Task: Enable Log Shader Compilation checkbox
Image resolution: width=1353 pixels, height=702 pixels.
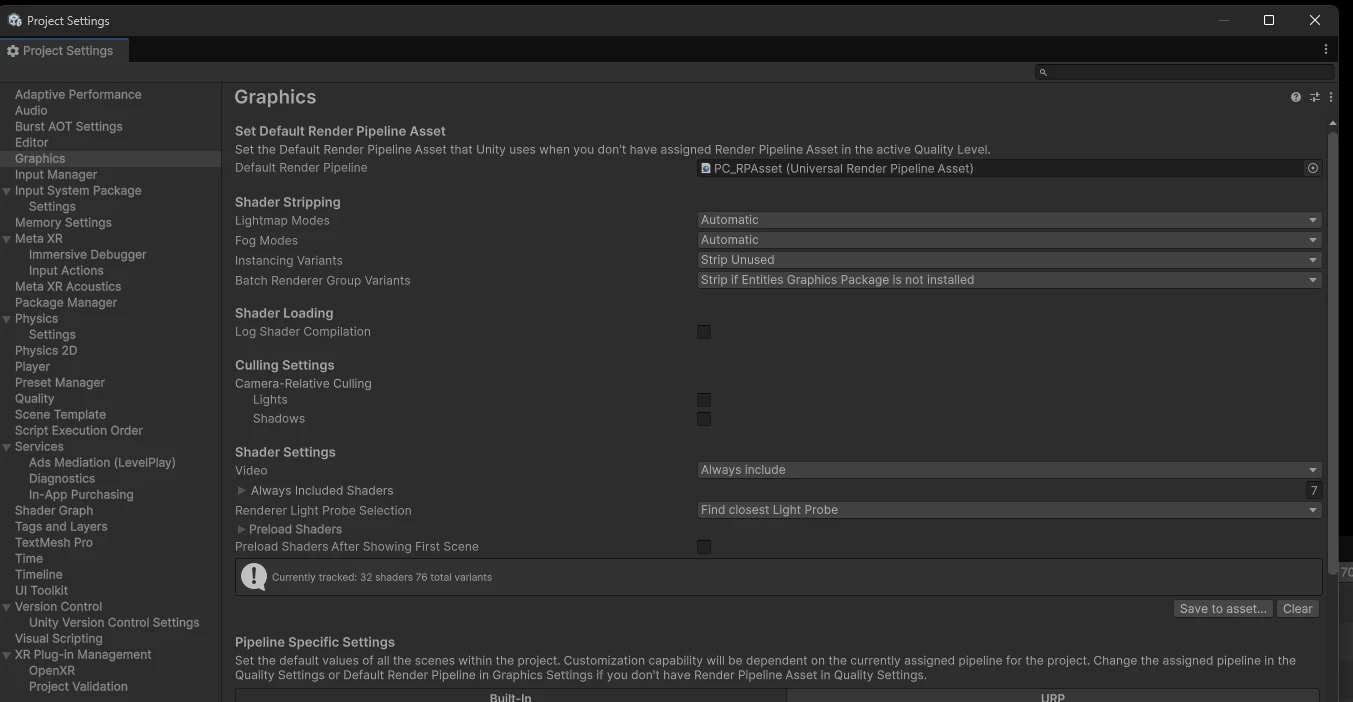Action: [x=704, y=332]
